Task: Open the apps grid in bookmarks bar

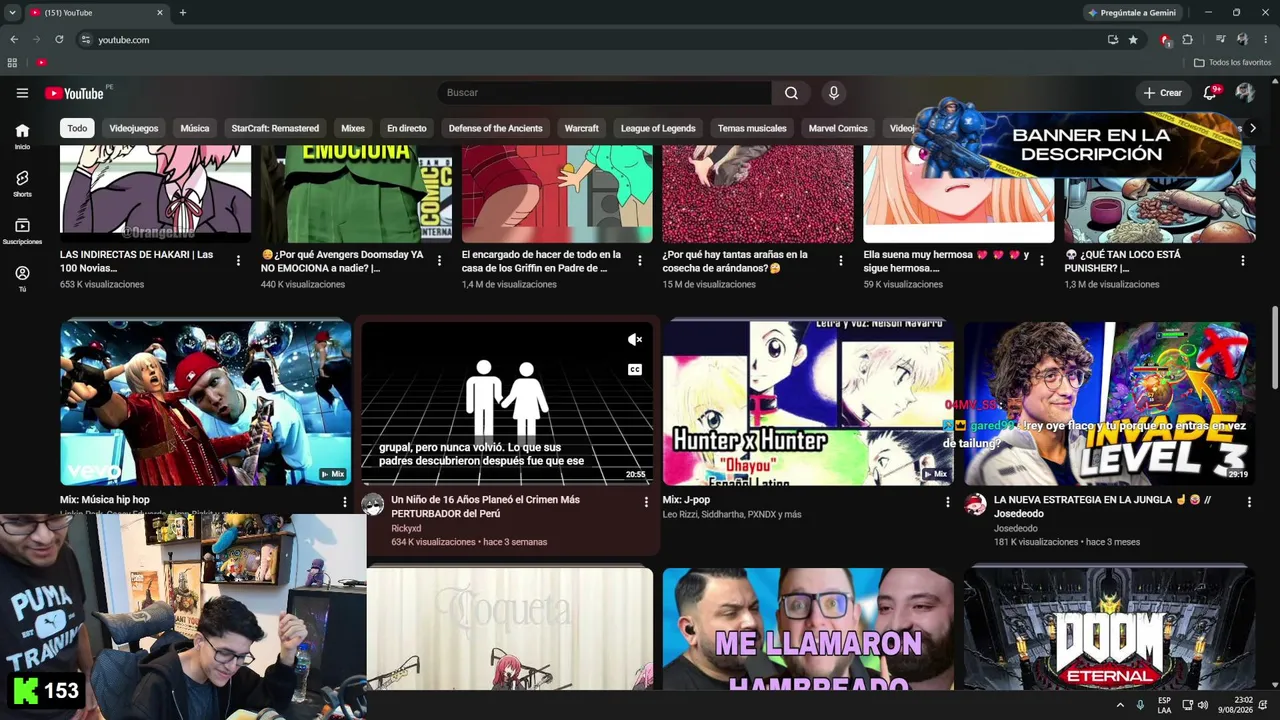Action: point(12,63)
